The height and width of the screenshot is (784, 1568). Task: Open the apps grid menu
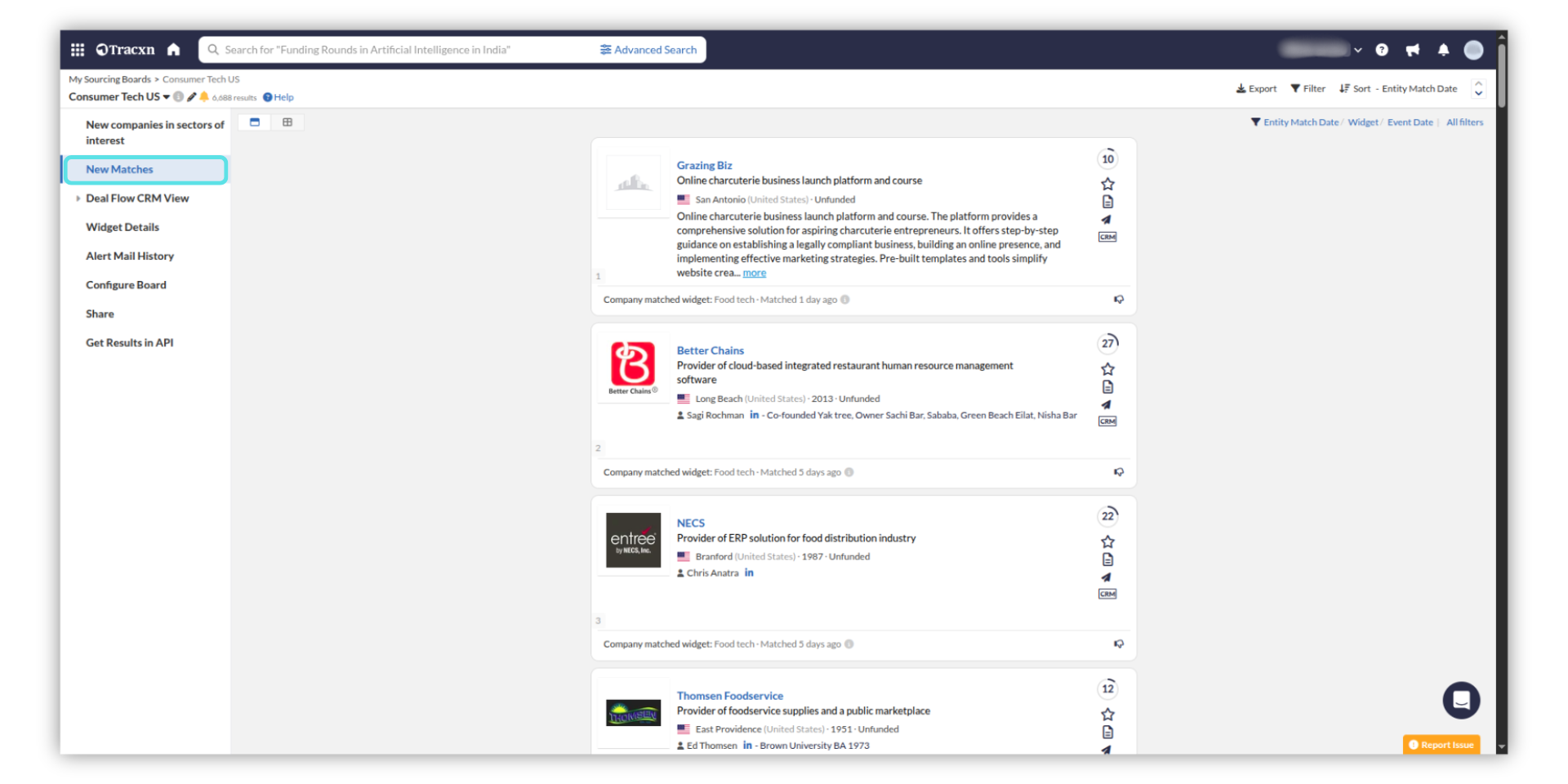(78, 50)
